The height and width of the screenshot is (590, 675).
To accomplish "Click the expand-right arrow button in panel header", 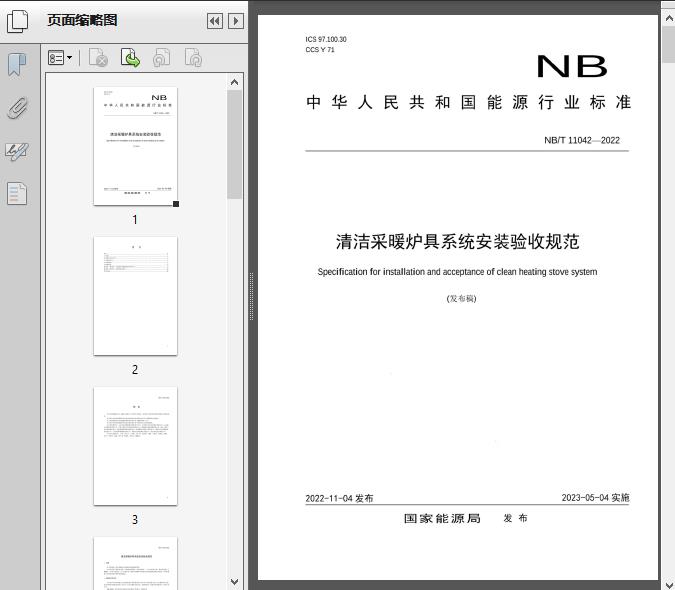I will click(x=236, y=21).
